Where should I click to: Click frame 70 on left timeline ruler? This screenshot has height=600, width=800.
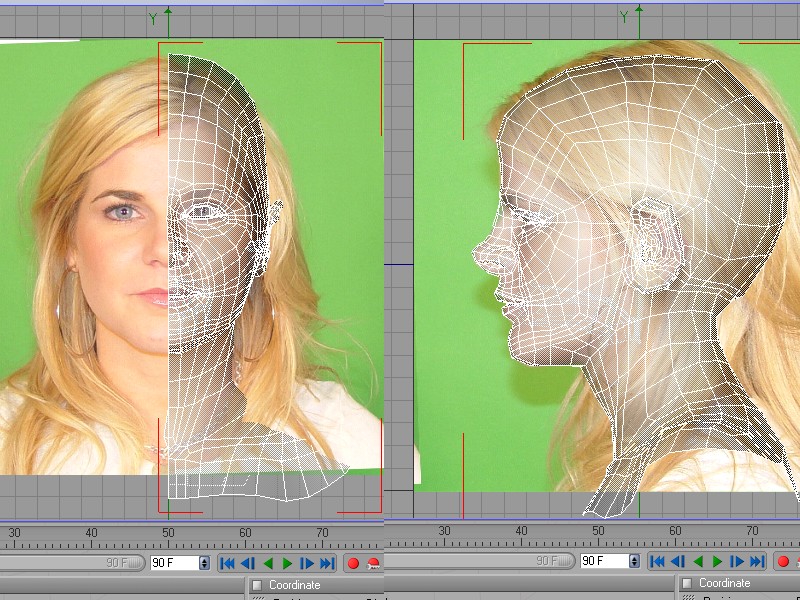coord(322,533)
